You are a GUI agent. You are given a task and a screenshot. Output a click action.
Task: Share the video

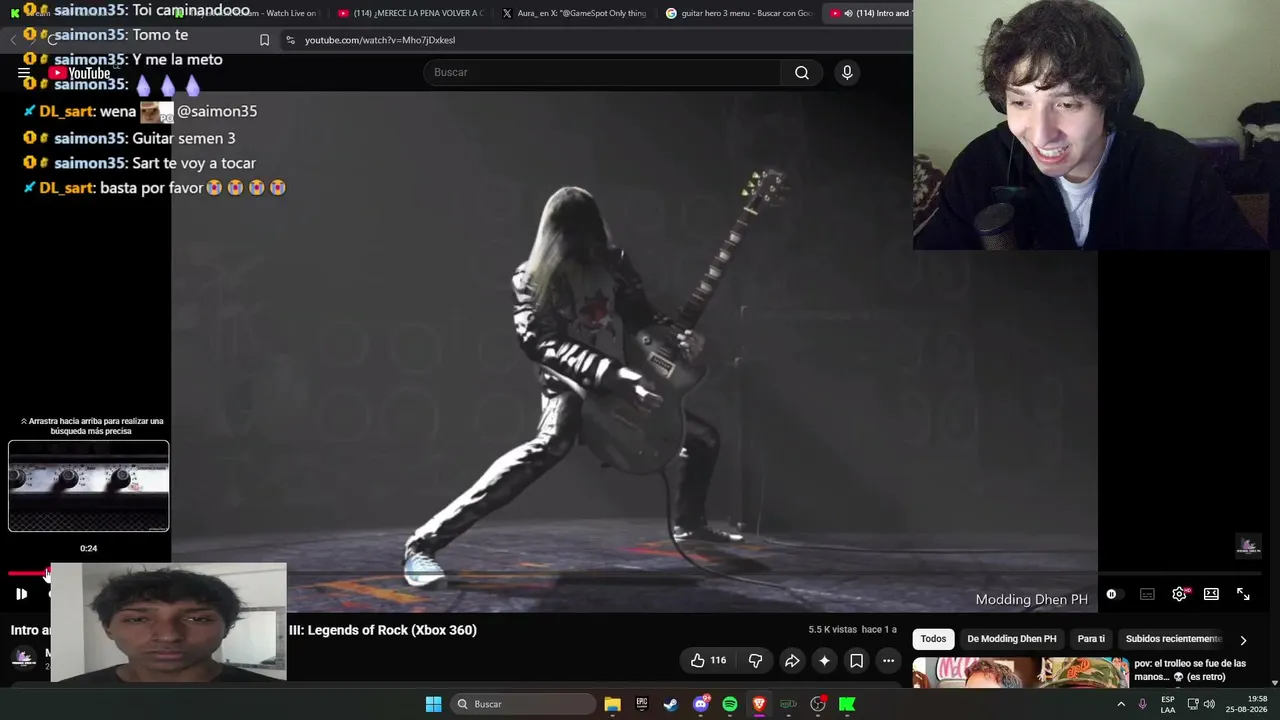[x=791, y=660]
